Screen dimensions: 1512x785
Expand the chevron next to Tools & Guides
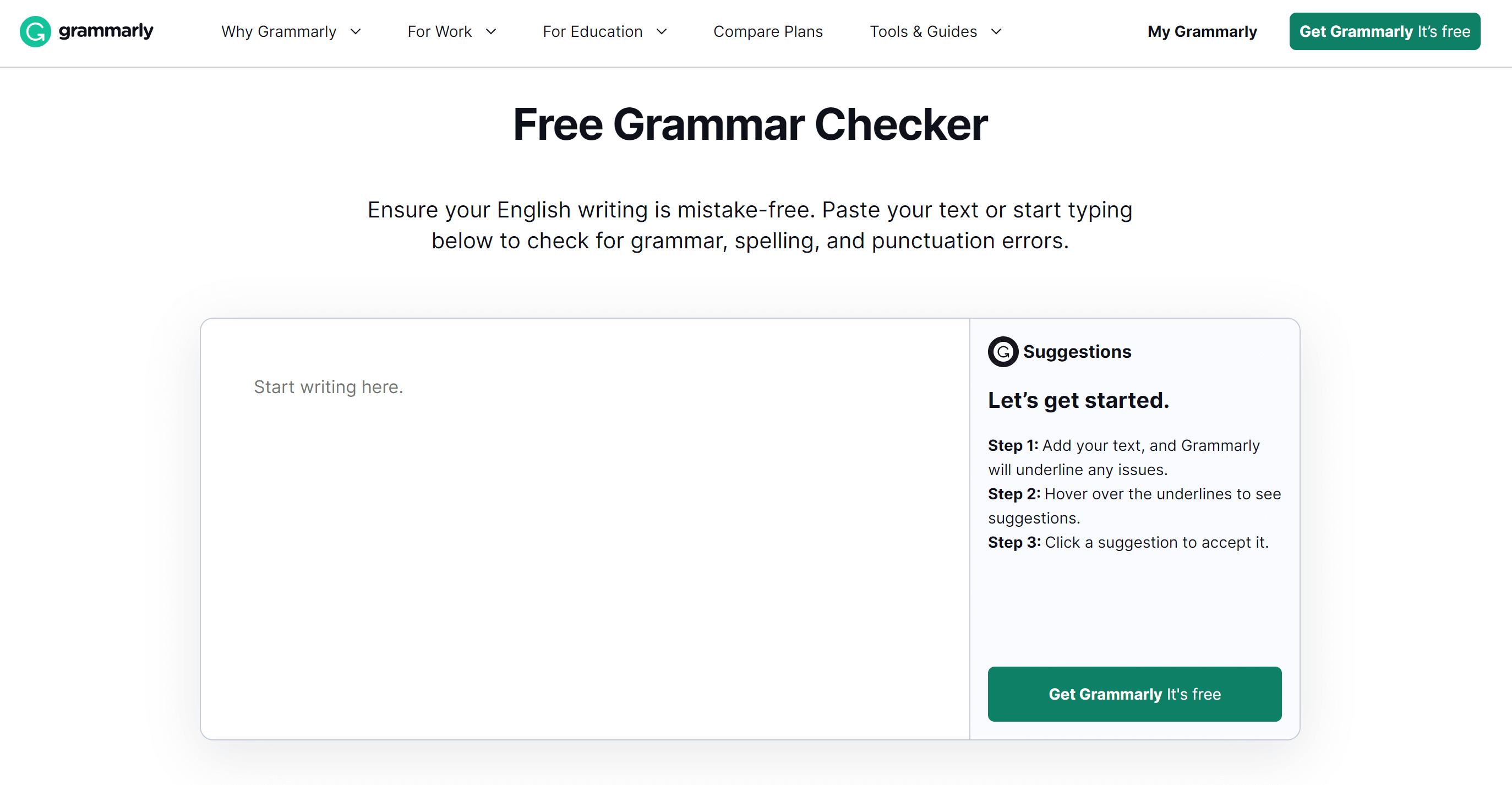[x=996, y=32]
